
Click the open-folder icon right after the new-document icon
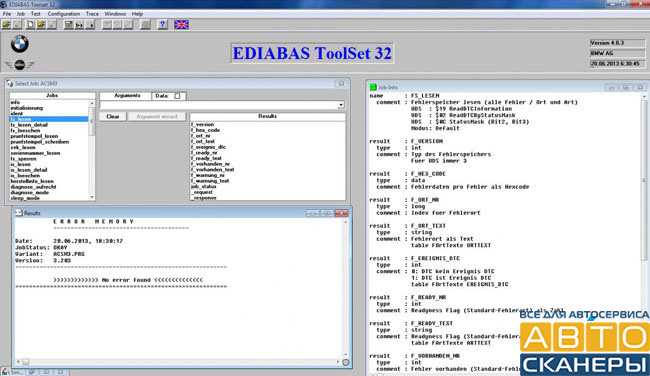(41, 25)
